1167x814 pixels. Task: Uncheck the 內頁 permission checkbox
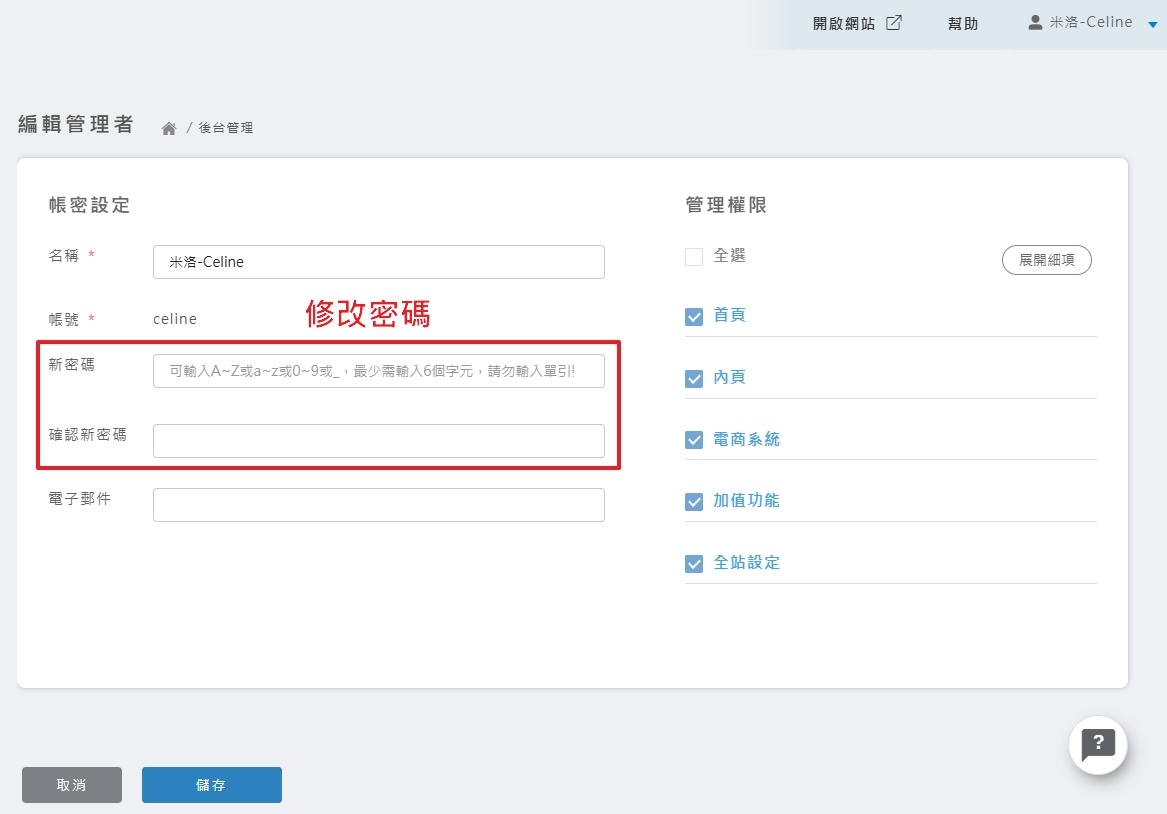694,379
